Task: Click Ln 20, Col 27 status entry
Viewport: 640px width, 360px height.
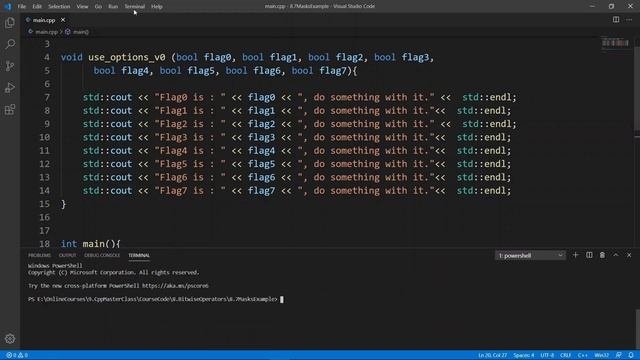Action: coord(493,355)
